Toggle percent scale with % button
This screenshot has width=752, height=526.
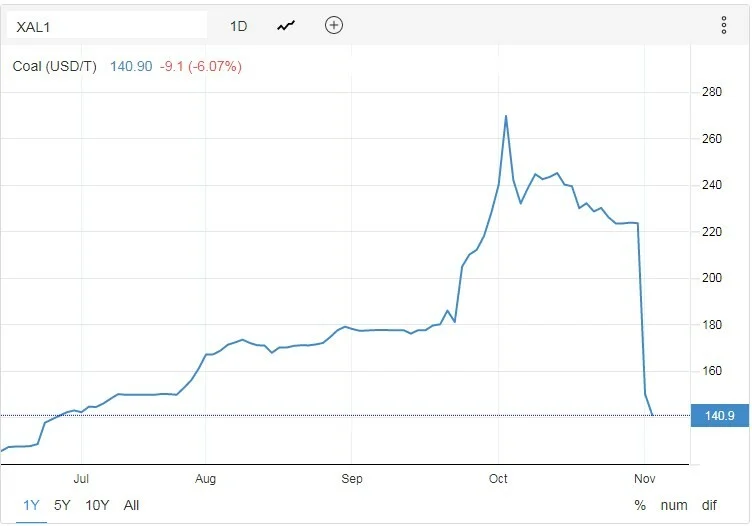pos(640,505)
